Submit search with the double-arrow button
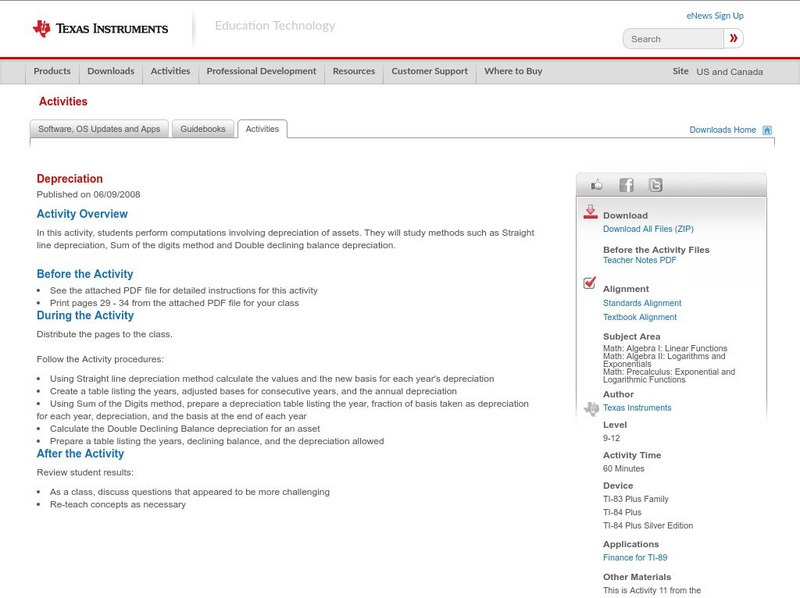This screenshot has width=800, height=598. 733,38
